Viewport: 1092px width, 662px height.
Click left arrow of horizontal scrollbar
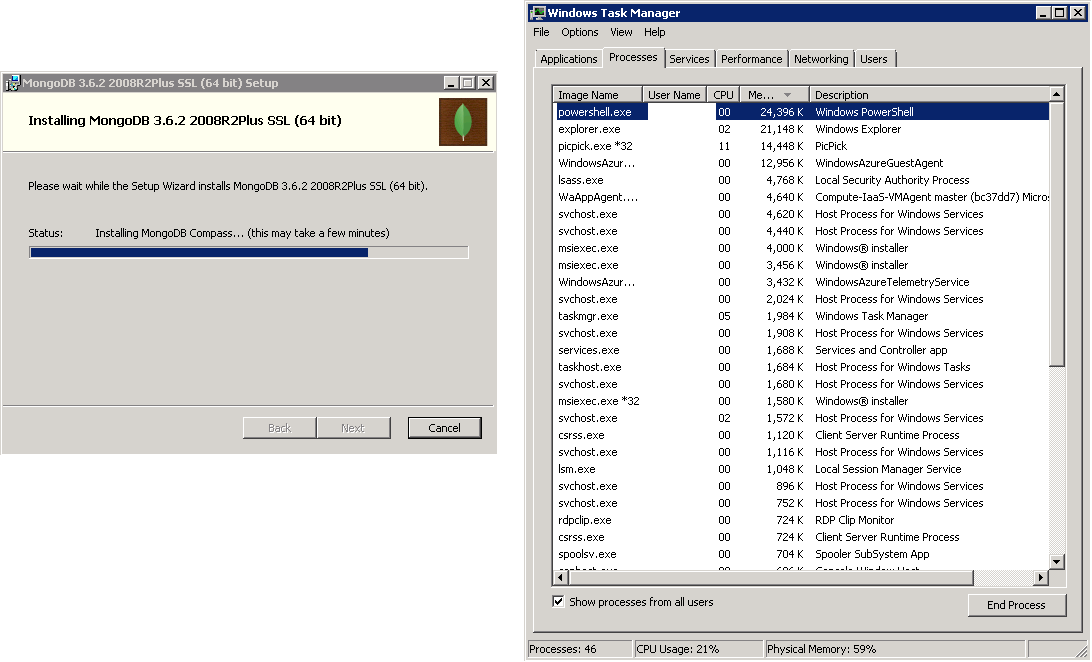point(560,578)
